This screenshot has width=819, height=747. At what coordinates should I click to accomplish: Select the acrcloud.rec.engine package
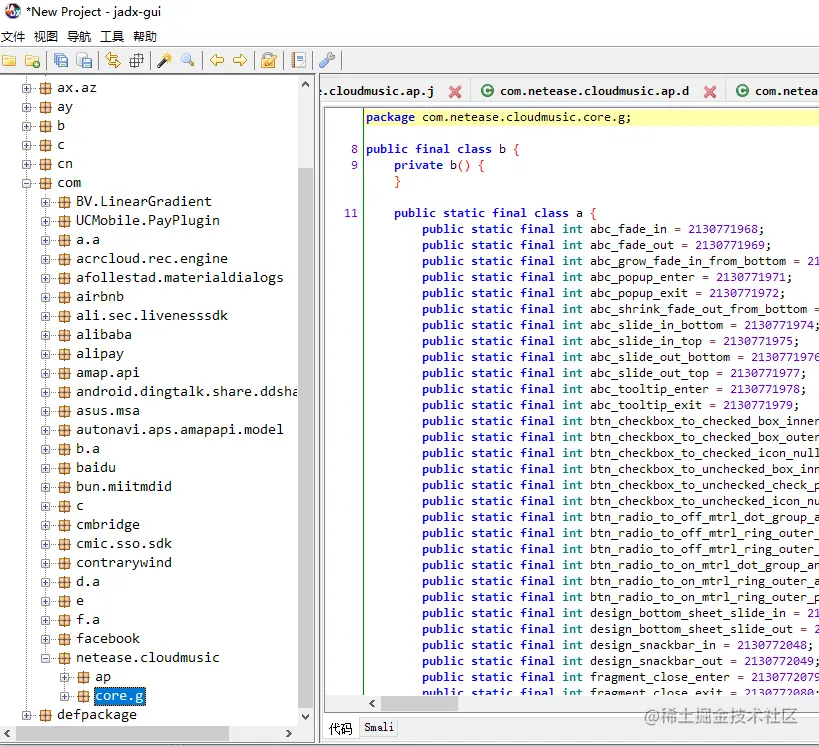tap(152, 259)
